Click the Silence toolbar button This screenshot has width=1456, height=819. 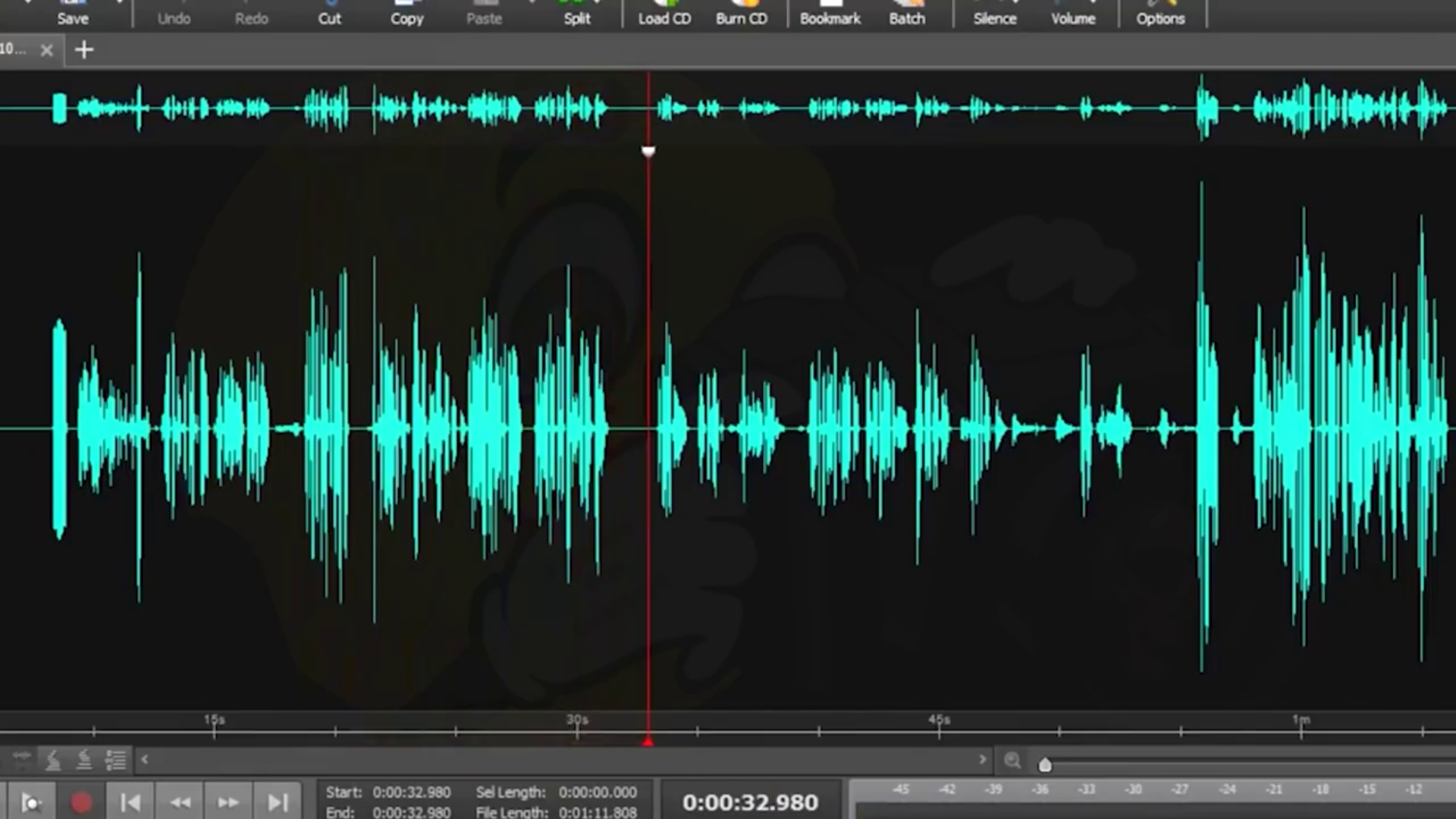point(995,14)
